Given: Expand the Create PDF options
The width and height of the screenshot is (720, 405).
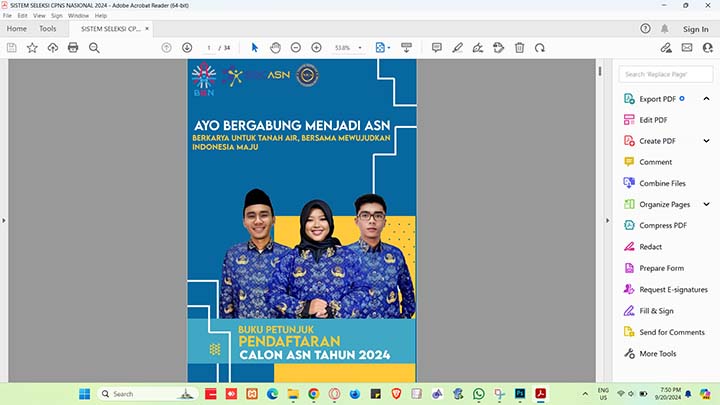Looking at the screenshot, I should pyautogui.click(x=707, y=141).
